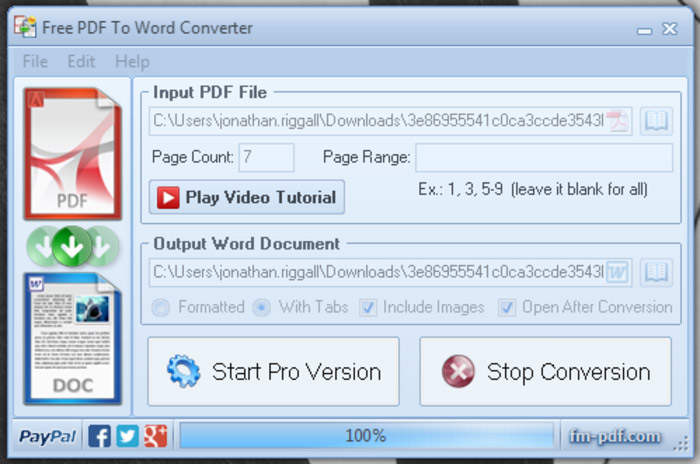Toggle the Include Images checkbox
Viewport: 700px width, 464px height.
(422, 307)
